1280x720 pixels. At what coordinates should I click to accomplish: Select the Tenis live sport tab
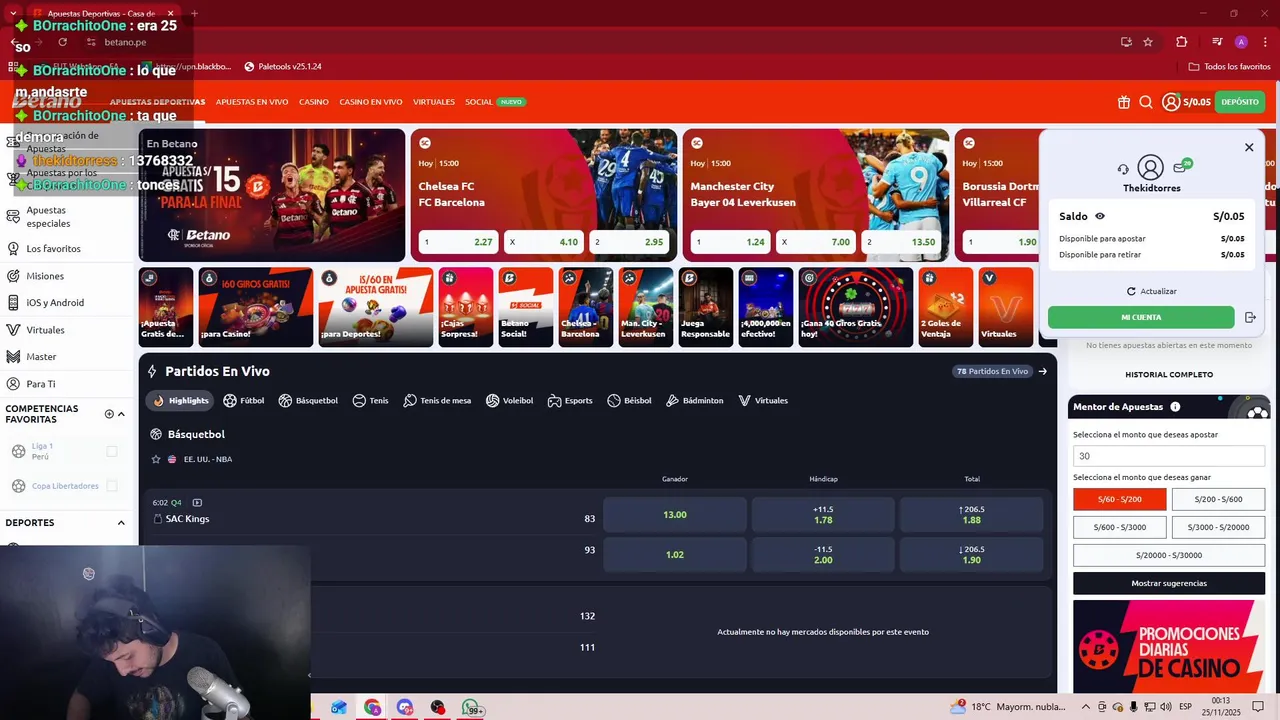click(x=370, y=400)
